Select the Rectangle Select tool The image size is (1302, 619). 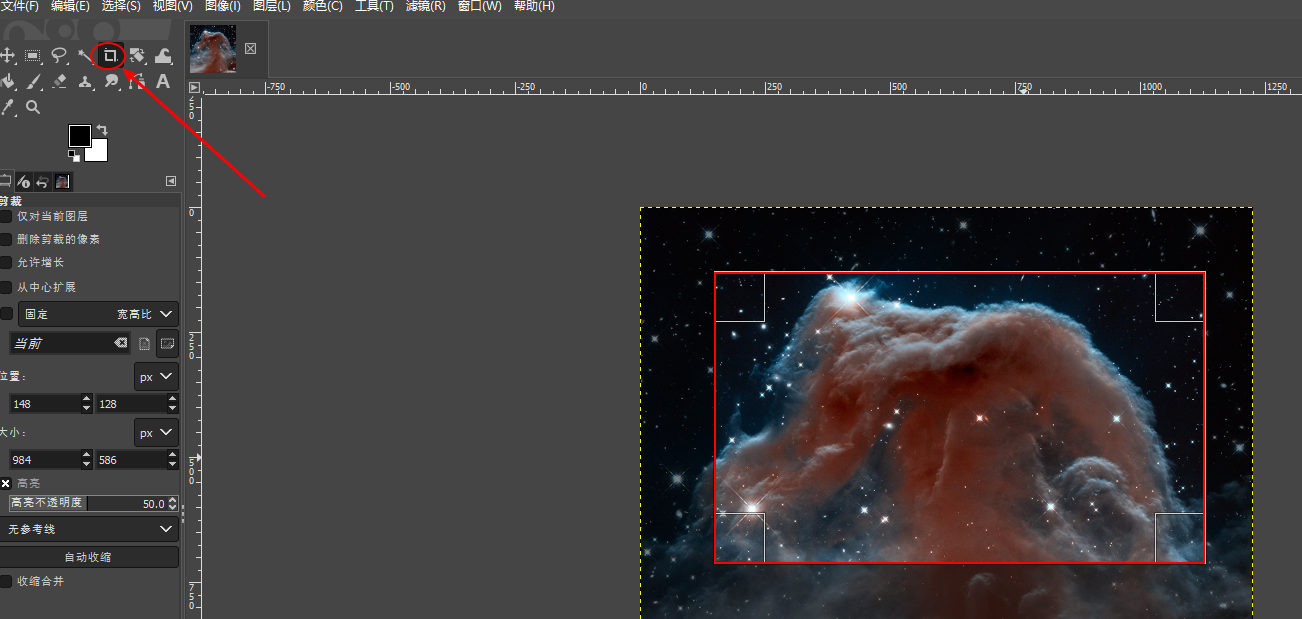[x=33, y=56]
